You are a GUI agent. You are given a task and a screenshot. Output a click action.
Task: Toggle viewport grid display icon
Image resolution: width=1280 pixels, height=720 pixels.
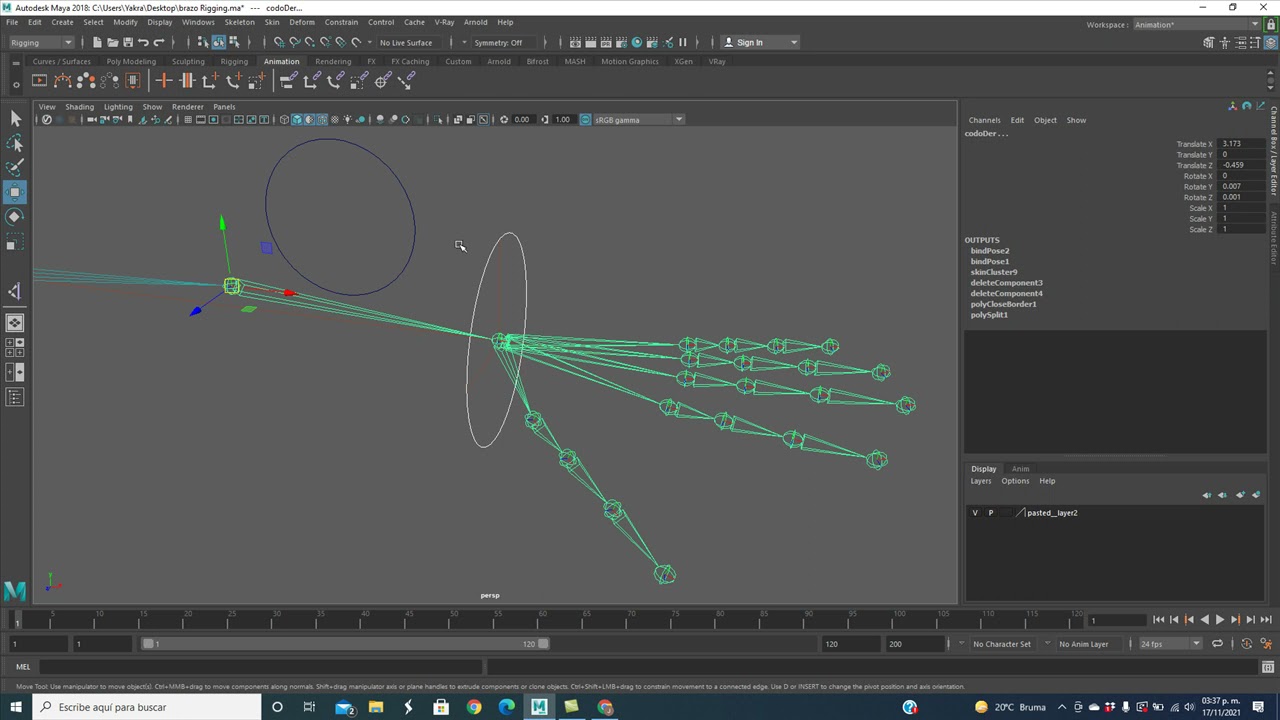[x=187, y=120]
